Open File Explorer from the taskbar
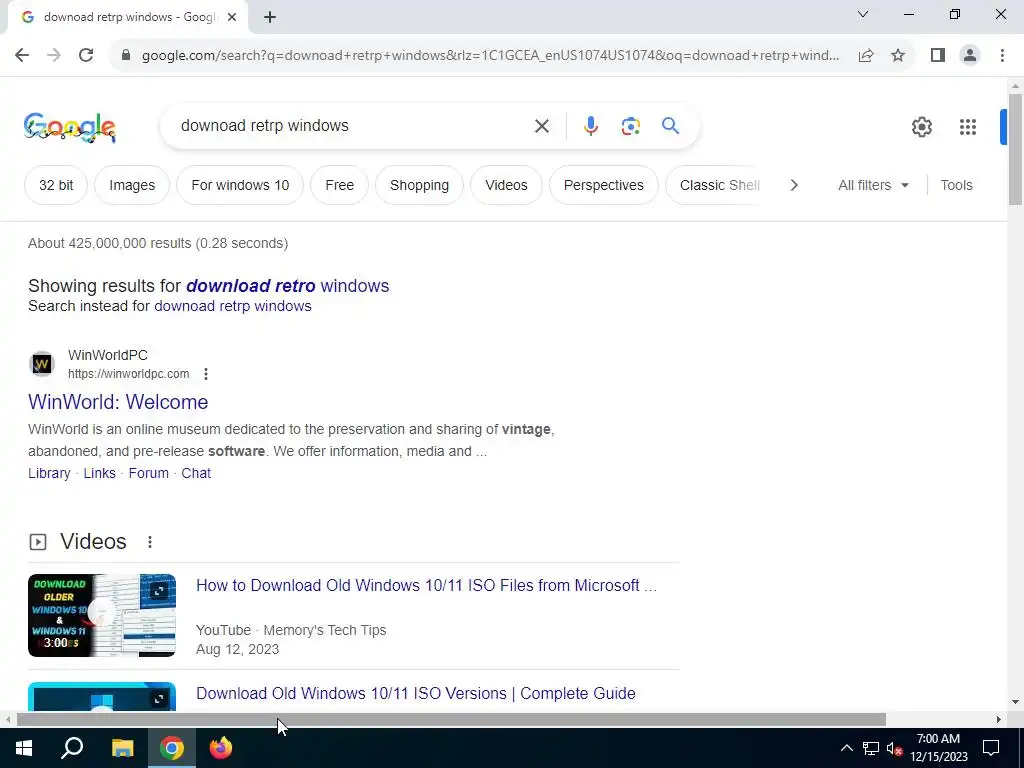Viewport: 1024px width, 768px height. (x=122, y=748)
